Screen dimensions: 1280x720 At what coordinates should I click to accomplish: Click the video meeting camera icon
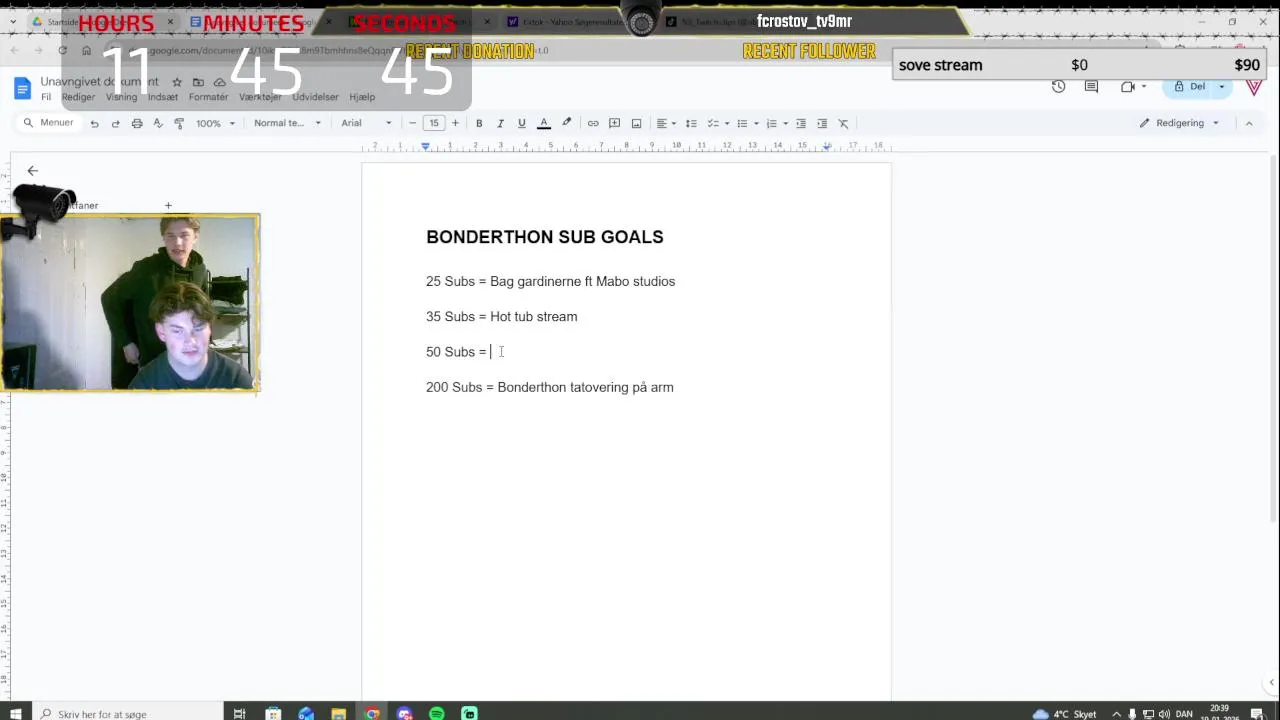coord(1128,86)
